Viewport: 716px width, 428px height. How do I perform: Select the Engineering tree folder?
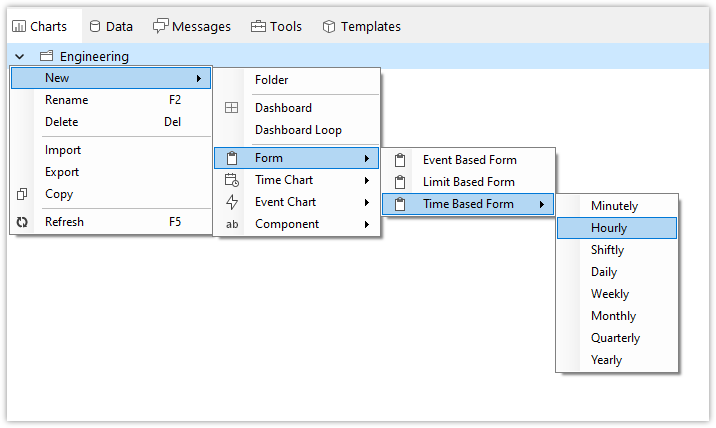pyautogui.click(x=94, y=57)
